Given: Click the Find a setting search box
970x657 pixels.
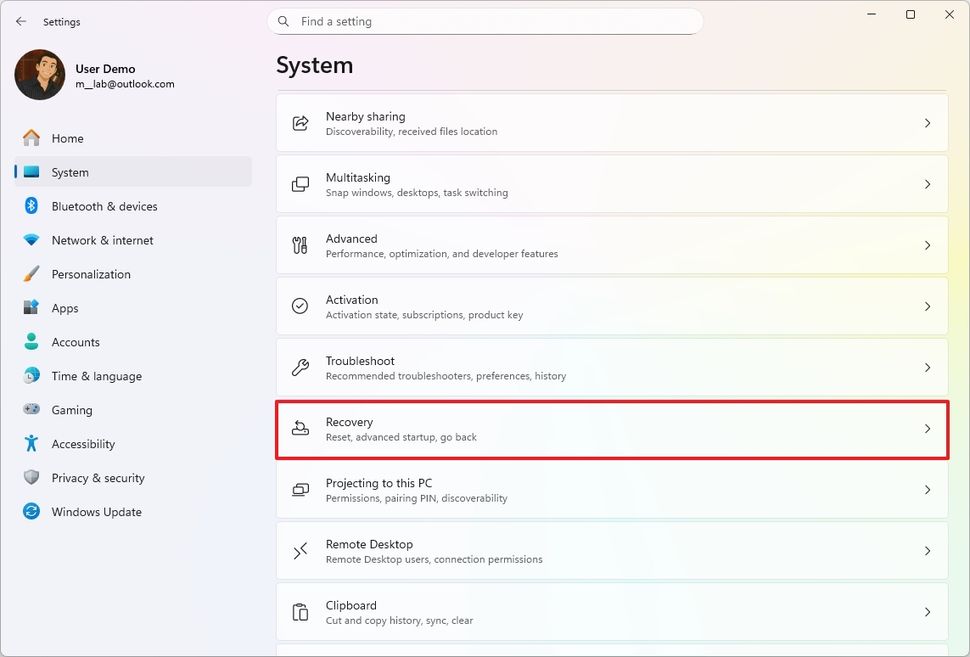Looking at the screenshot, I should pyautogui.click(x=485, y=21).
